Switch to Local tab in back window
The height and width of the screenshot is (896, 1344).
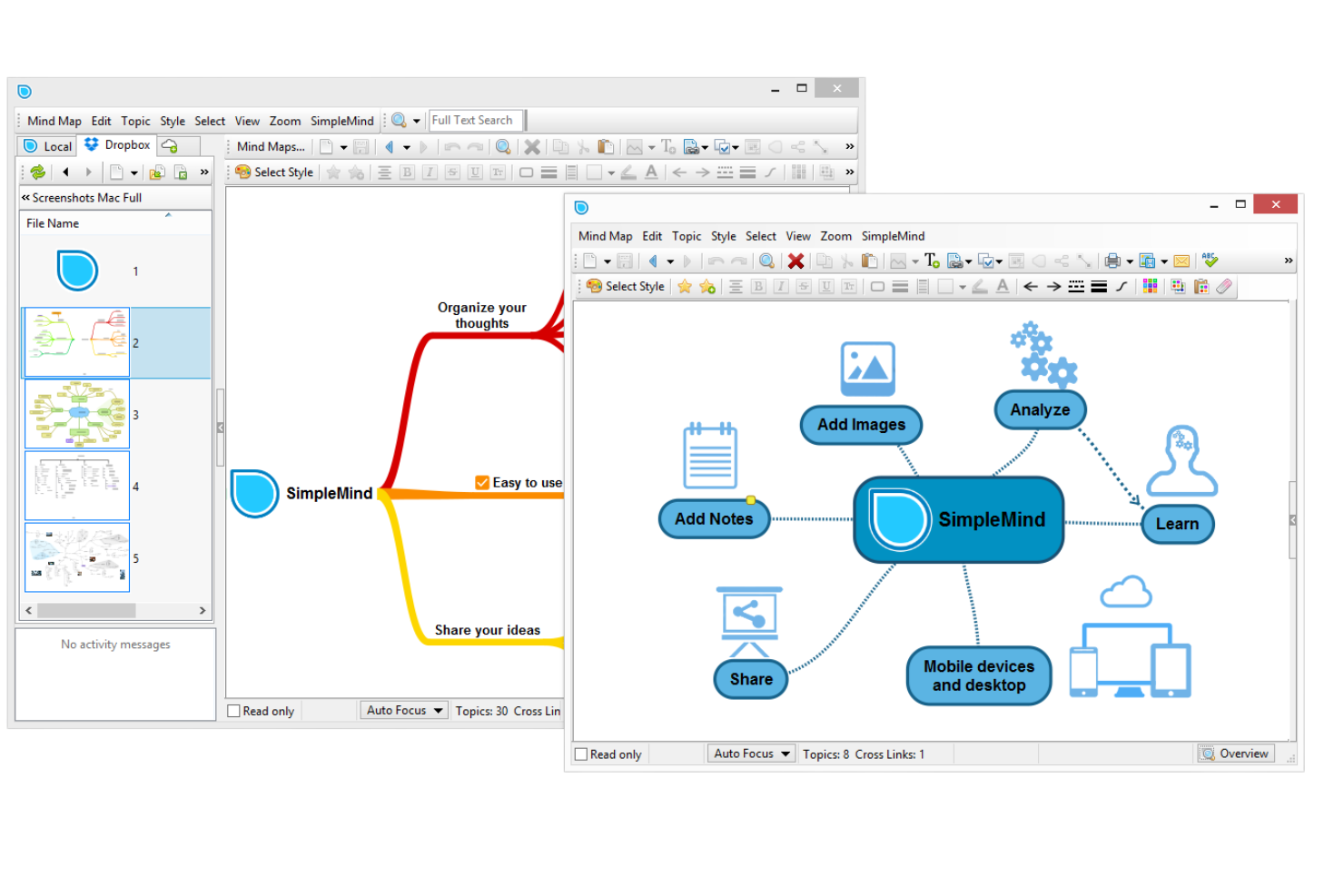click(x=47, y=146)
